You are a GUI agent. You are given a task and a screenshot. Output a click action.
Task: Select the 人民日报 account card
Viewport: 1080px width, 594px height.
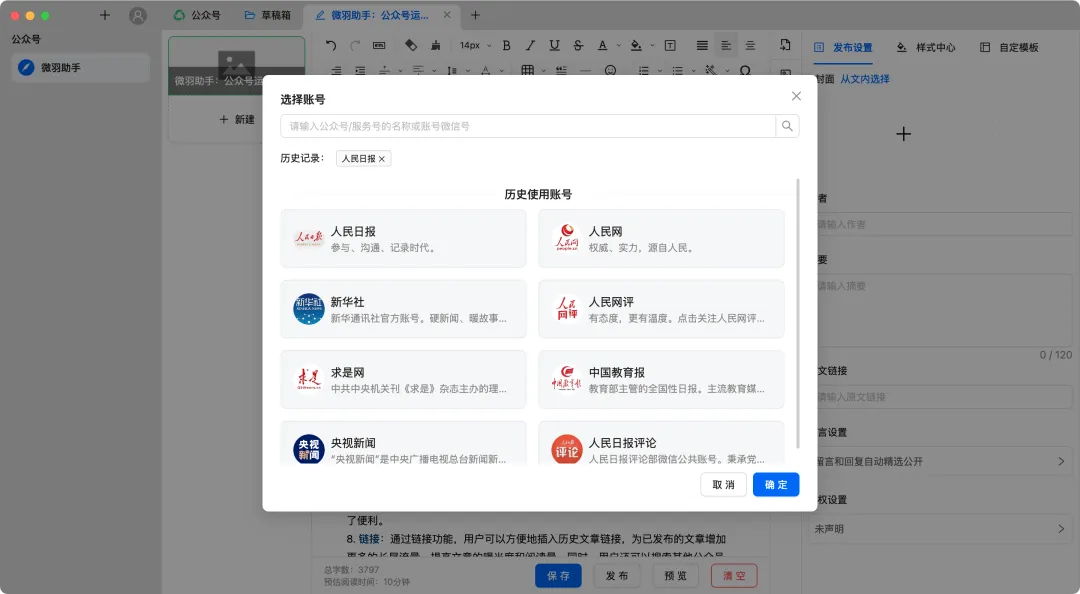click(403, 238)
